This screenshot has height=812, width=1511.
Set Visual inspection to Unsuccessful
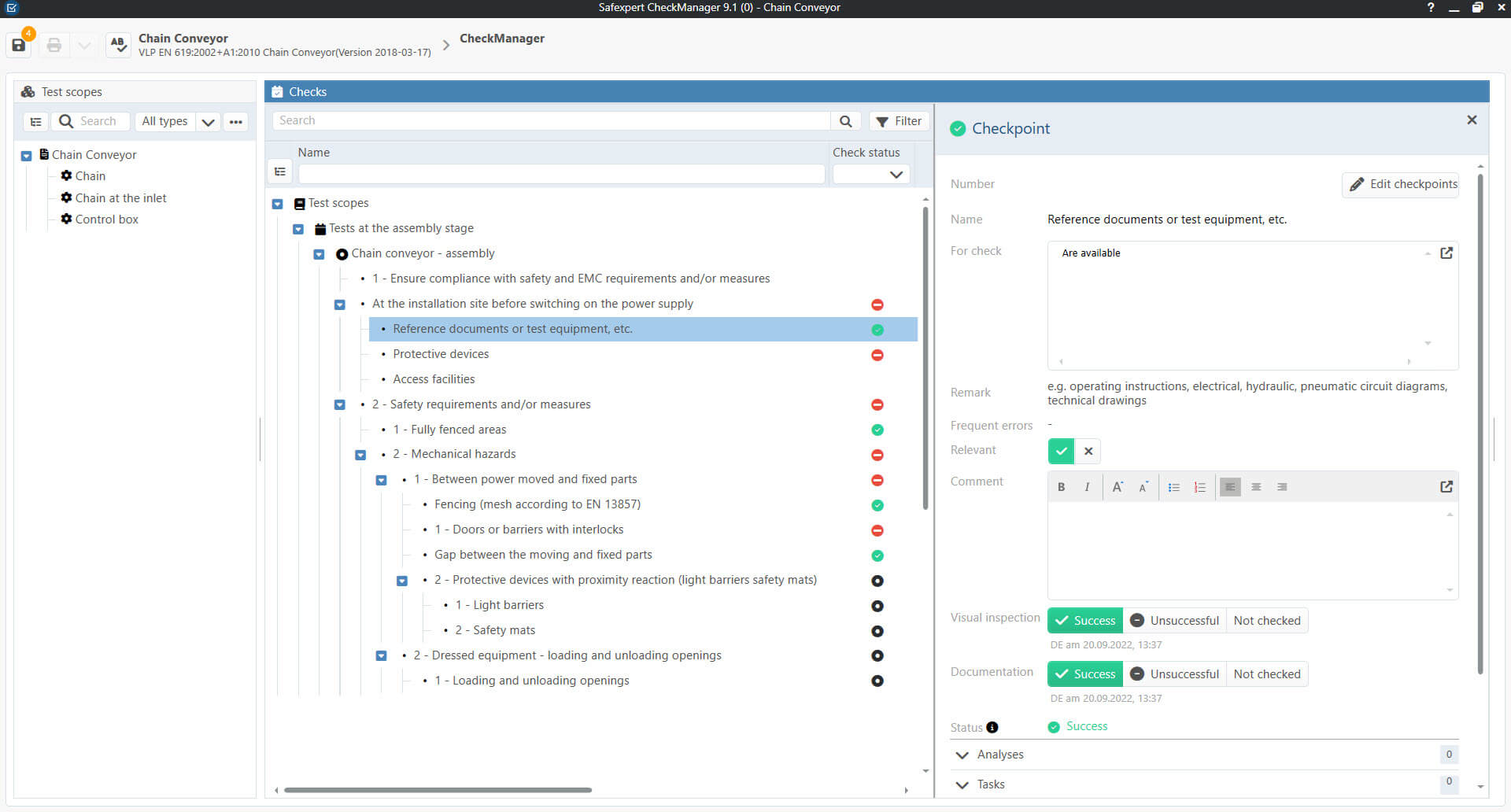point(1175,621)
